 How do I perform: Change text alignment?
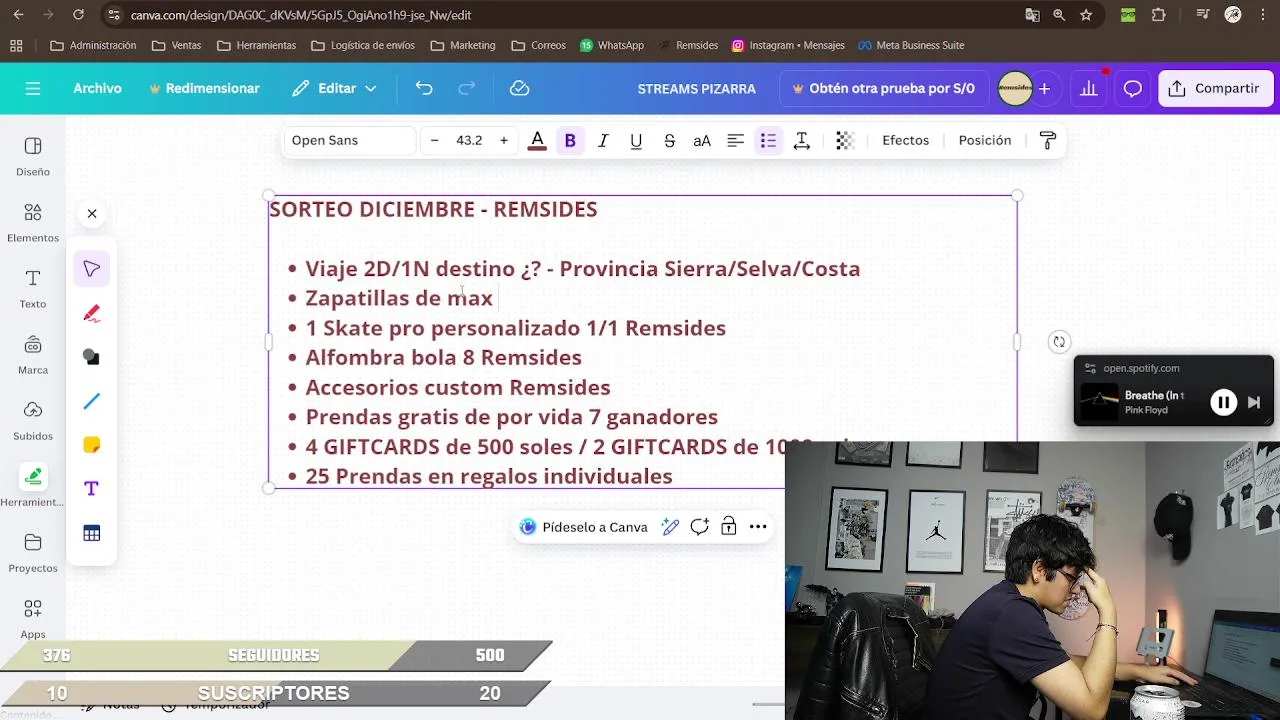click(735, 140)
